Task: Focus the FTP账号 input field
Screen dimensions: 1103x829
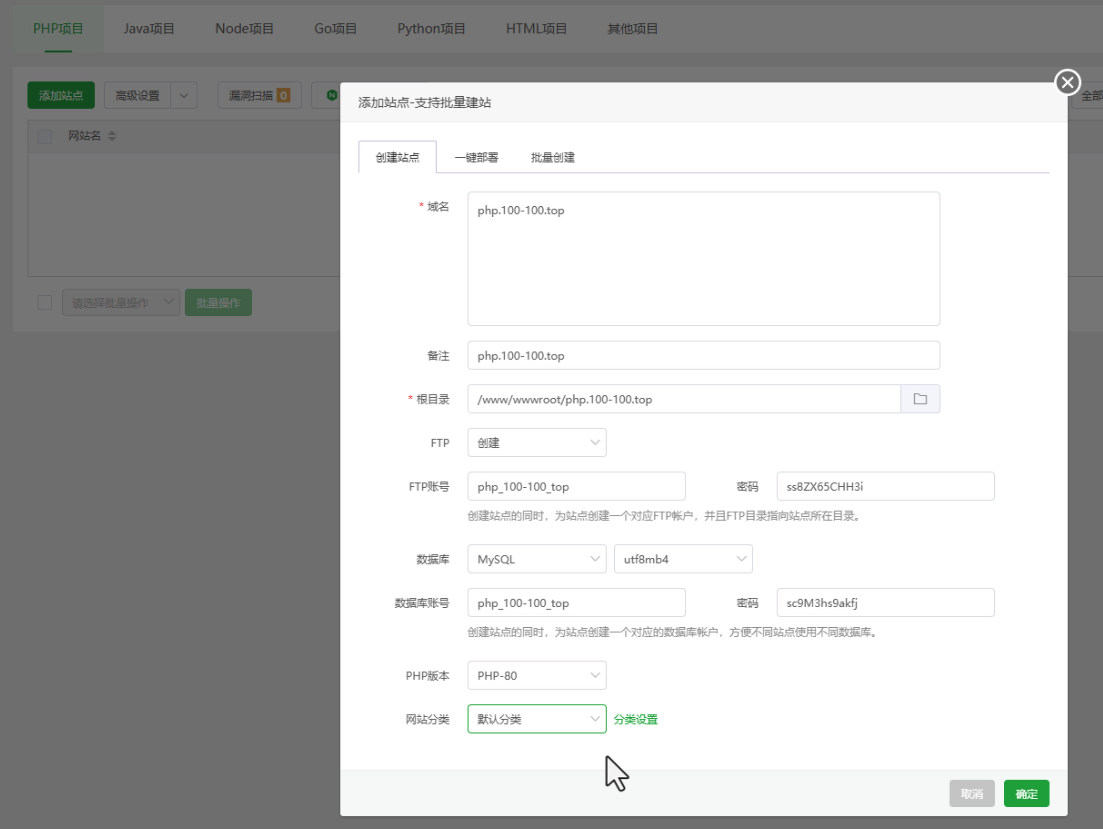Action: [576, 486]
